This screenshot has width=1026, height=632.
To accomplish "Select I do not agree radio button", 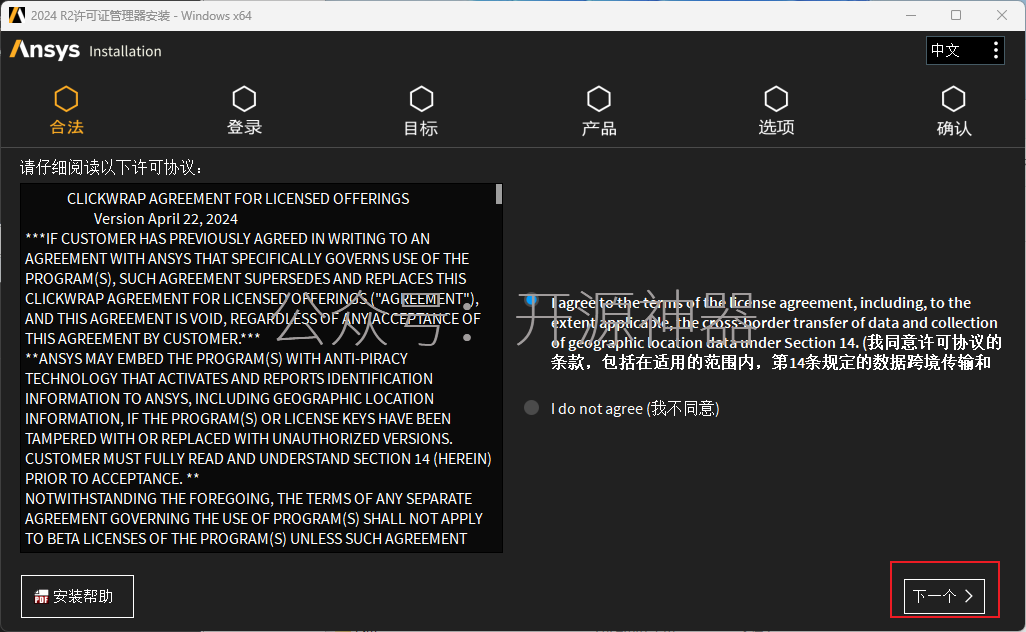I will coord(531,408).
